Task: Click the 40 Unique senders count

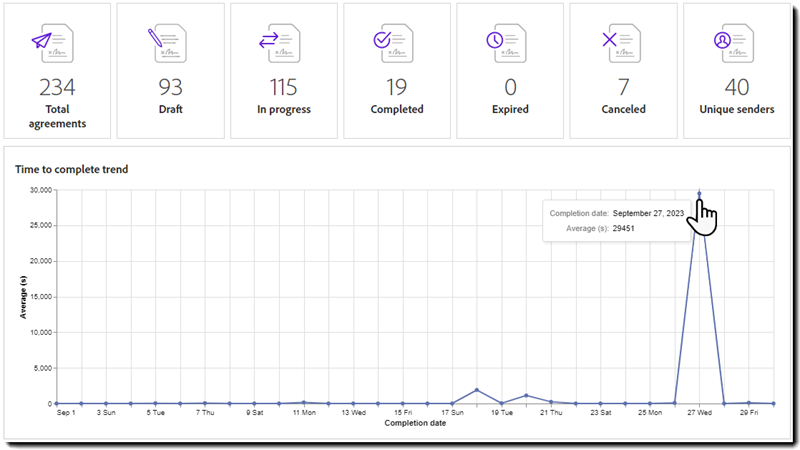Action: tap(736, 88)
